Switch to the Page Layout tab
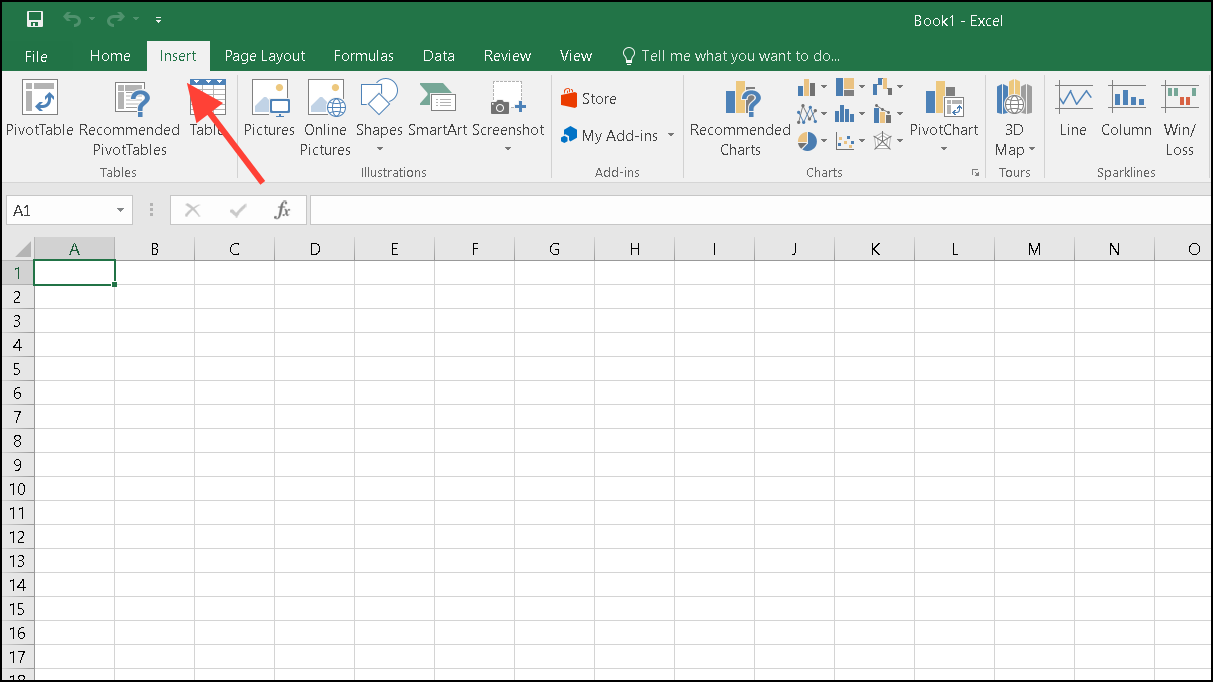 (x=264, y=55)
